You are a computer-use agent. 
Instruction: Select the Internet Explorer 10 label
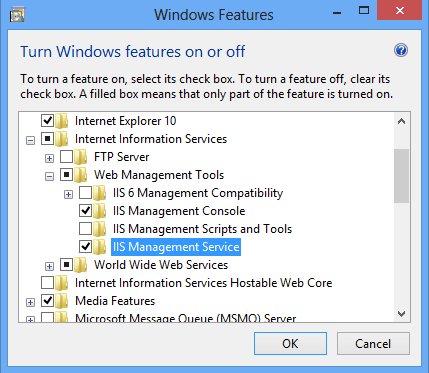point(126,121)
